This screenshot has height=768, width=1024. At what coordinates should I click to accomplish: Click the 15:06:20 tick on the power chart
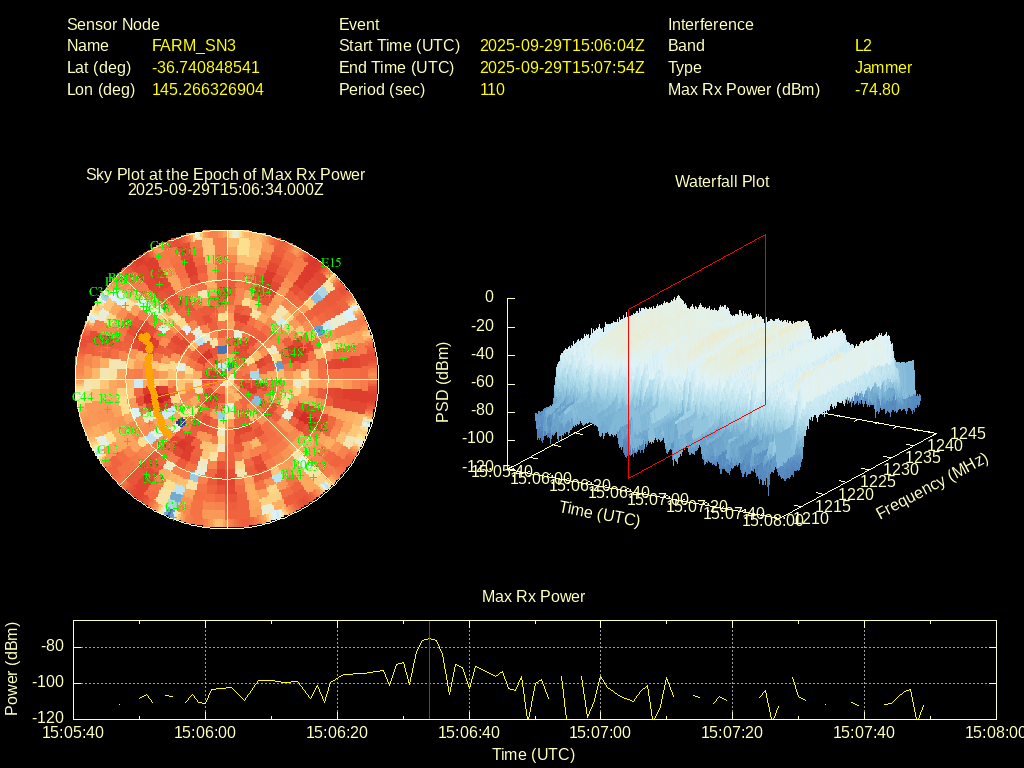pos(337,732)
